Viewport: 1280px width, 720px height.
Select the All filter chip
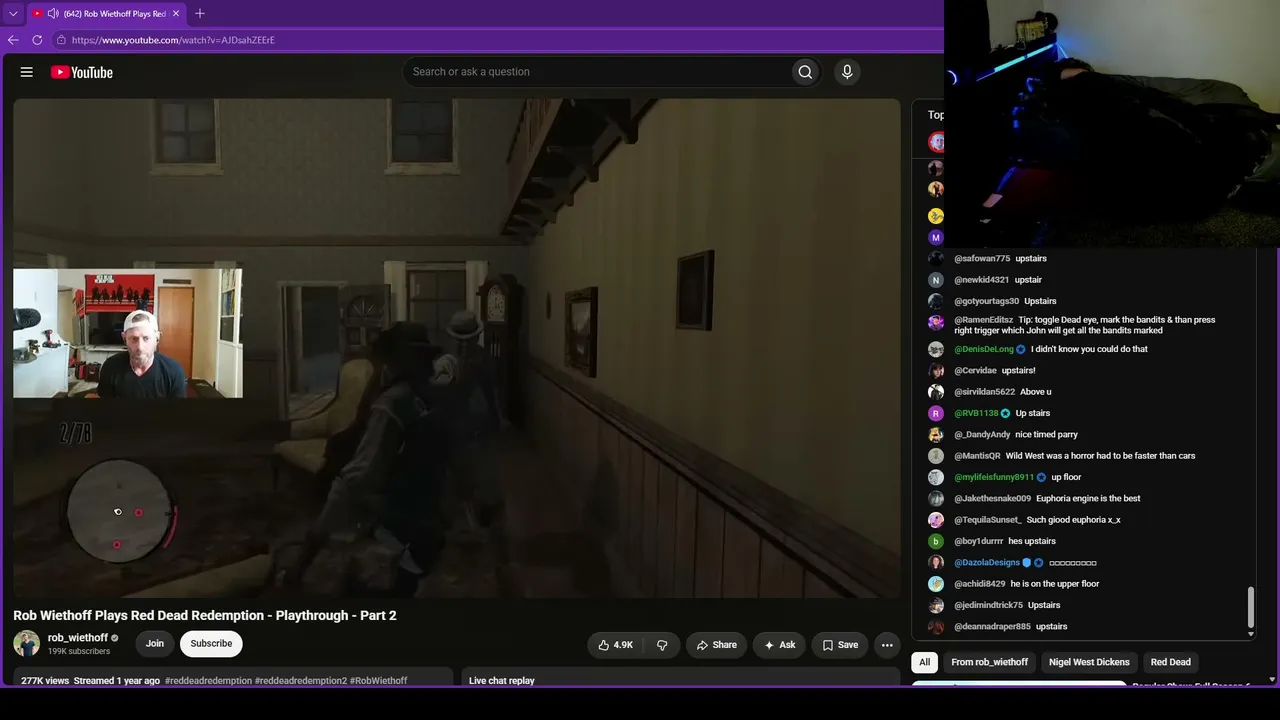pos(925,662)
